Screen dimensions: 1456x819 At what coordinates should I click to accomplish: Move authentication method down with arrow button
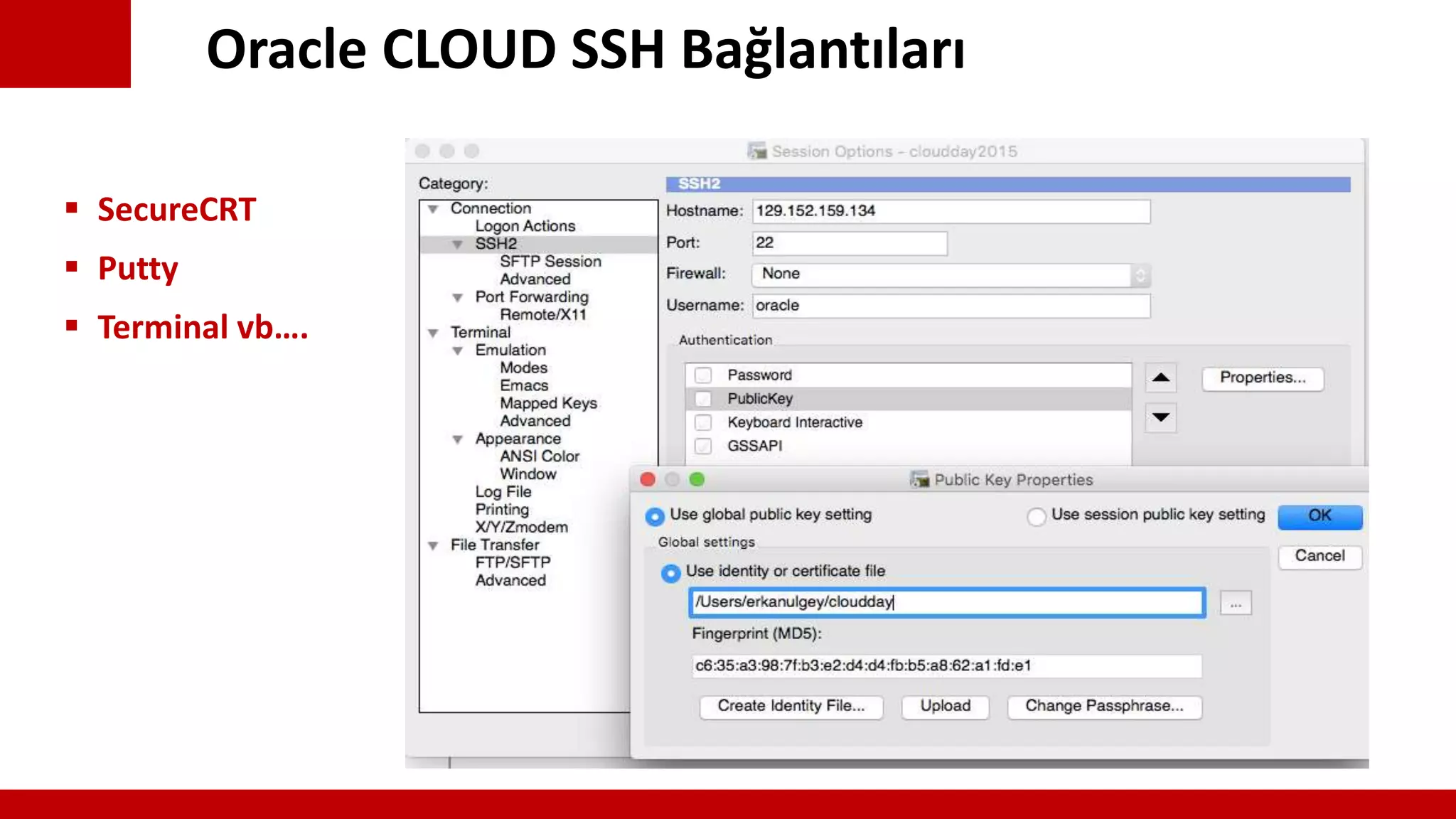[x=1160, y=417]
